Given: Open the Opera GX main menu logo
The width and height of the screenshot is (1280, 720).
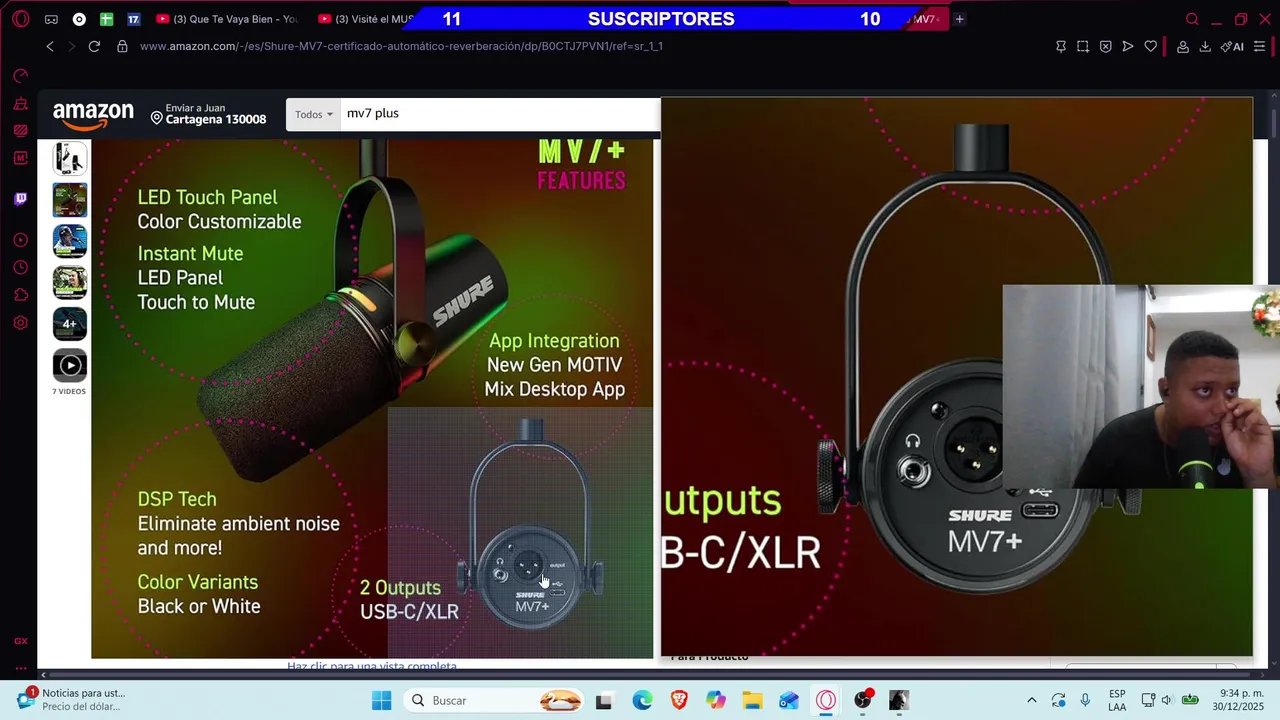Looking at the screenshot, I should [20, 19].
